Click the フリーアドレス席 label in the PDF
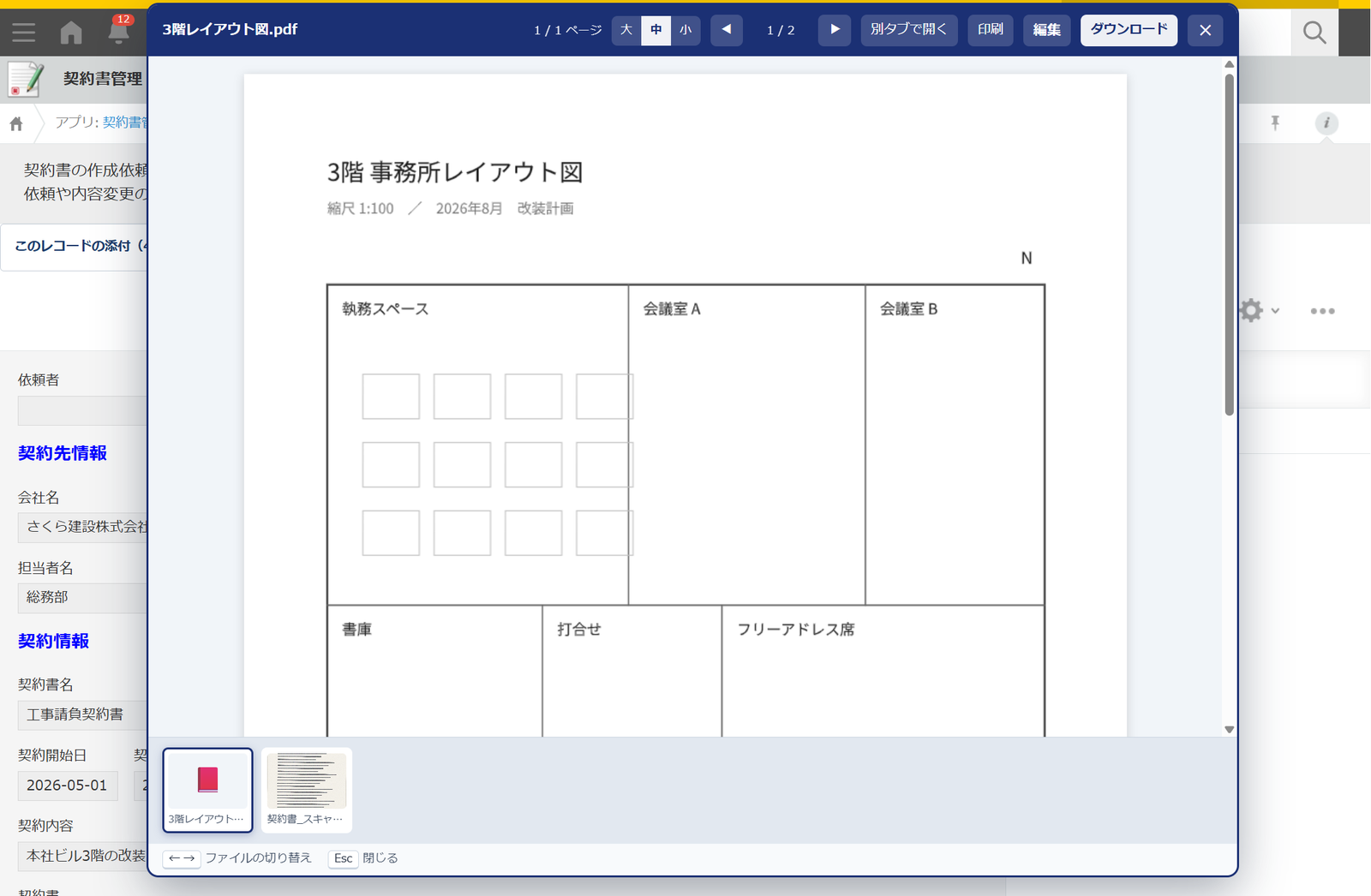This screenshot has height=896, width=1371. click(796, 630)
